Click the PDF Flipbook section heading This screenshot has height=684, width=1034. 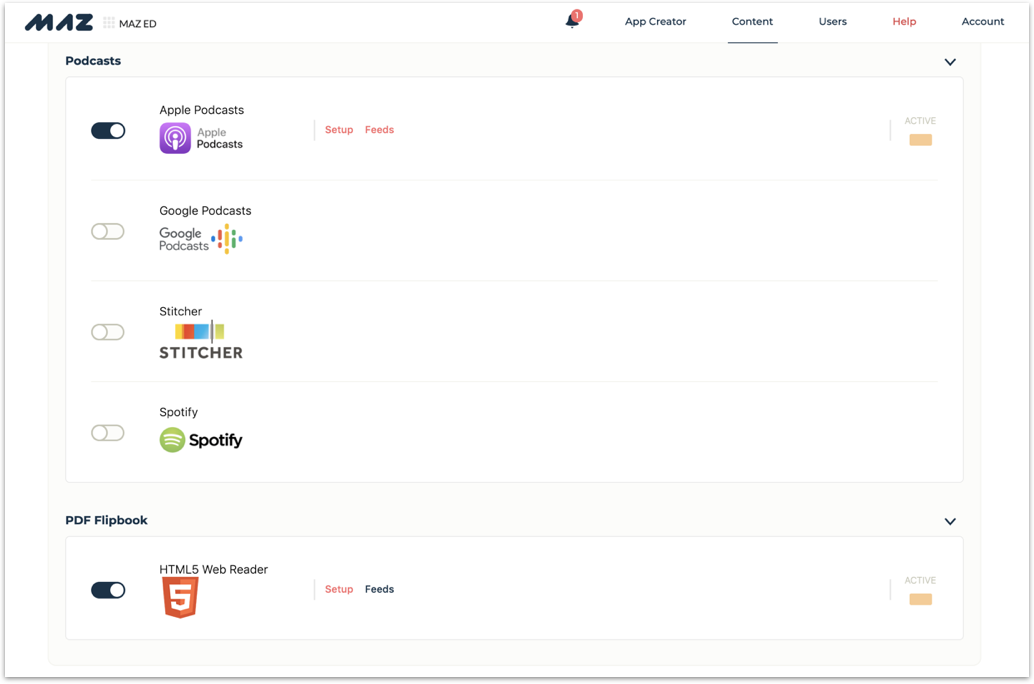point(106,520)
